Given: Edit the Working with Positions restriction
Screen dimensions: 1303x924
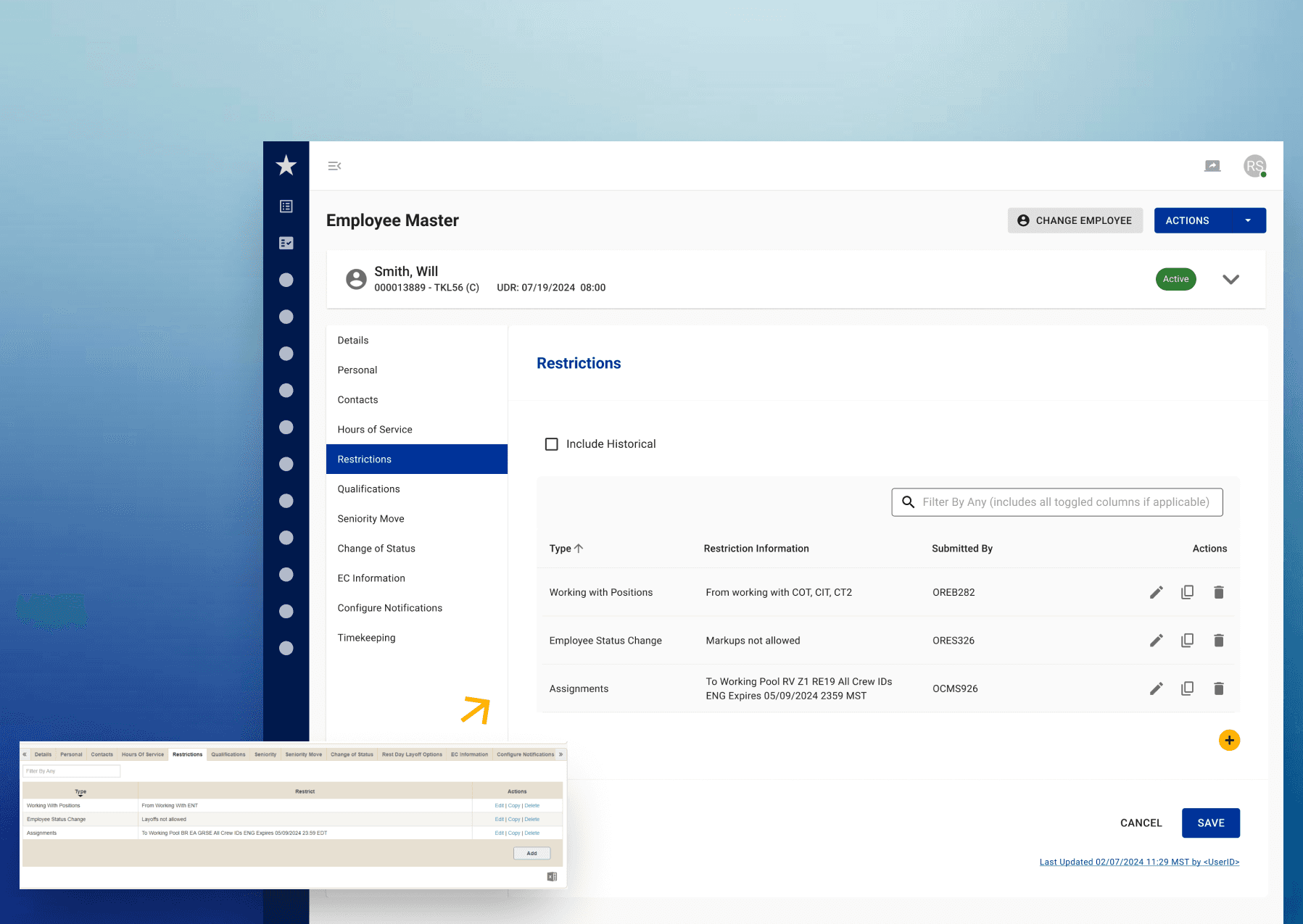Looking at the screenshot, I should pos(1157,592).
